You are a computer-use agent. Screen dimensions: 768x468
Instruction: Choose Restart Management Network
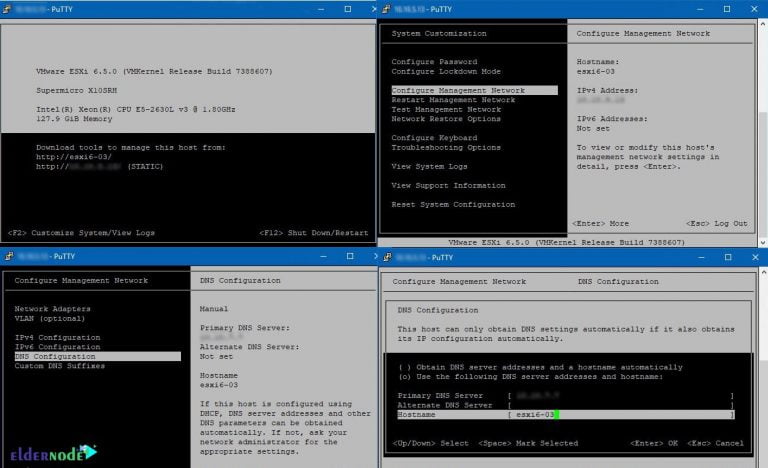pos(453,100)
